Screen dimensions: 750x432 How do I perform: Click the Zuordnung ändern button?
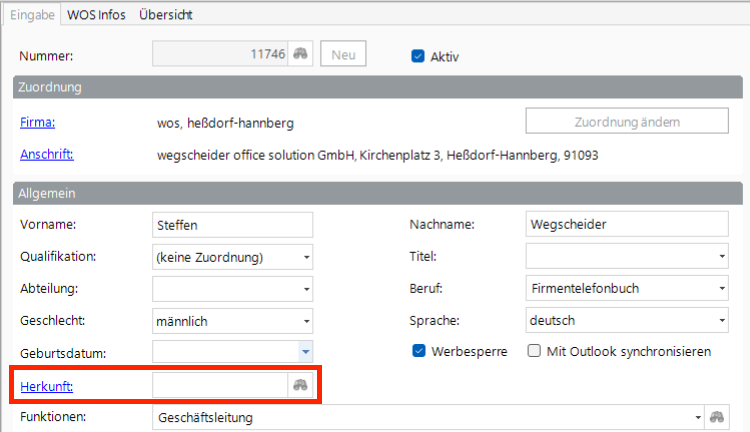[x=627, y=122]
